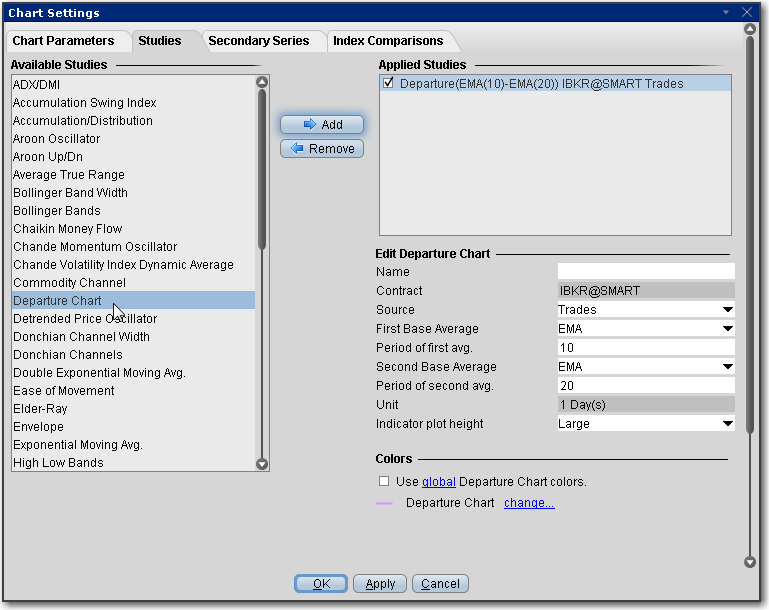This screenshot has width=769, height=610.
Task: Click the dialog's top-right close X icon
Action: click(x=747, y=13)
